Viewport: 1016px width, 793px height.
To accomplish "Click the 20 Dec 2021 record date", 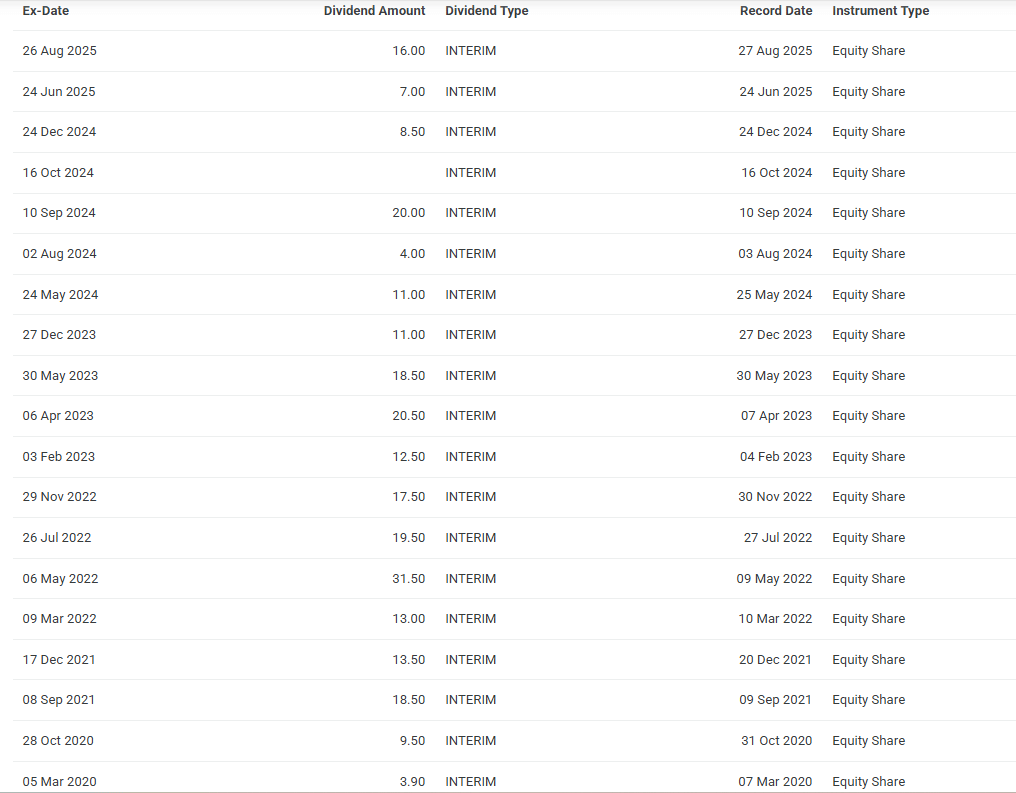I will pyautogui.click(x=775, y=660).
